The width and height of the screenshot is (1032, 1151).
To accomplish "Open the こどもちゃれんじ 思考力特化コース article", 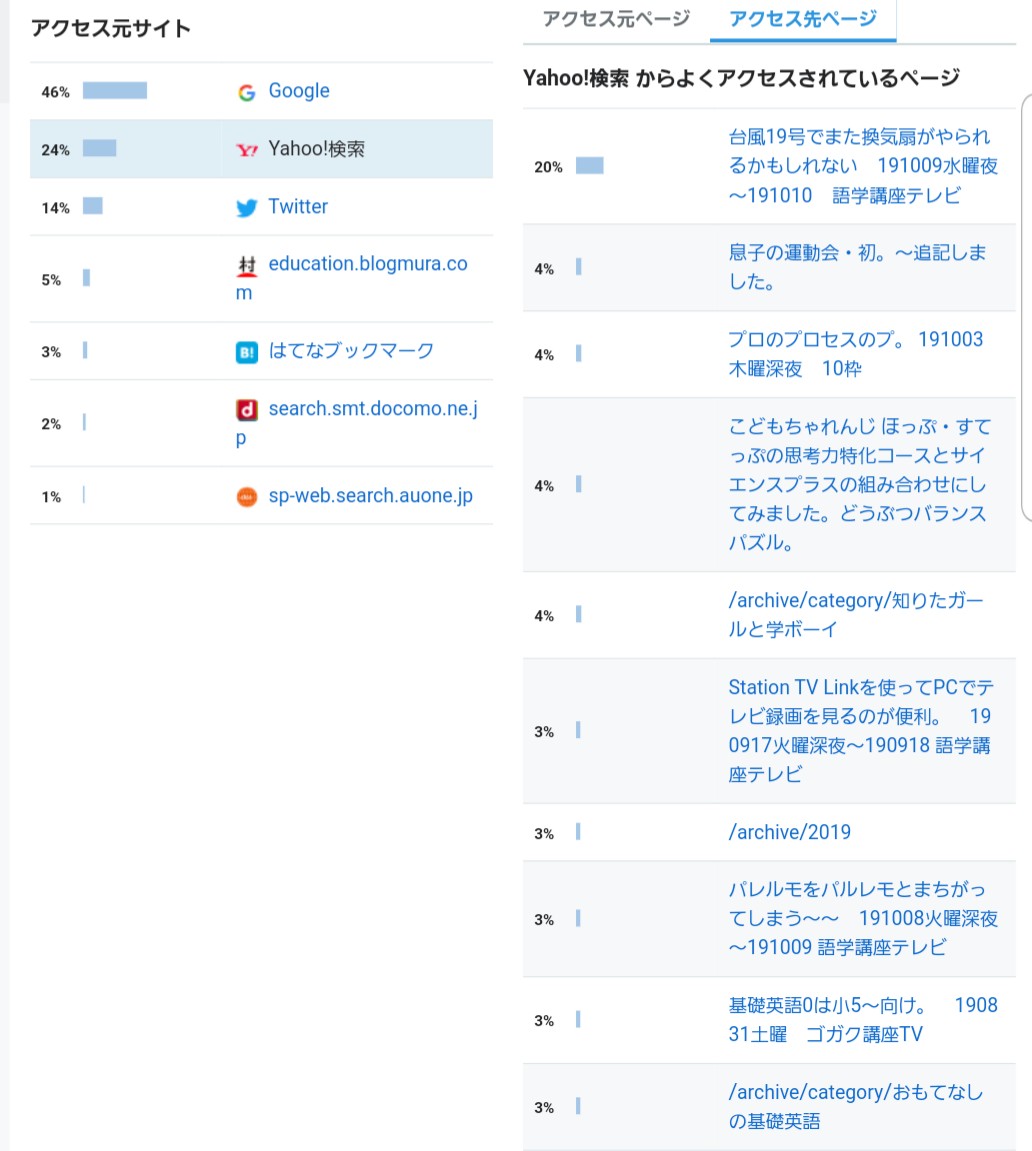I will (861, 484).
